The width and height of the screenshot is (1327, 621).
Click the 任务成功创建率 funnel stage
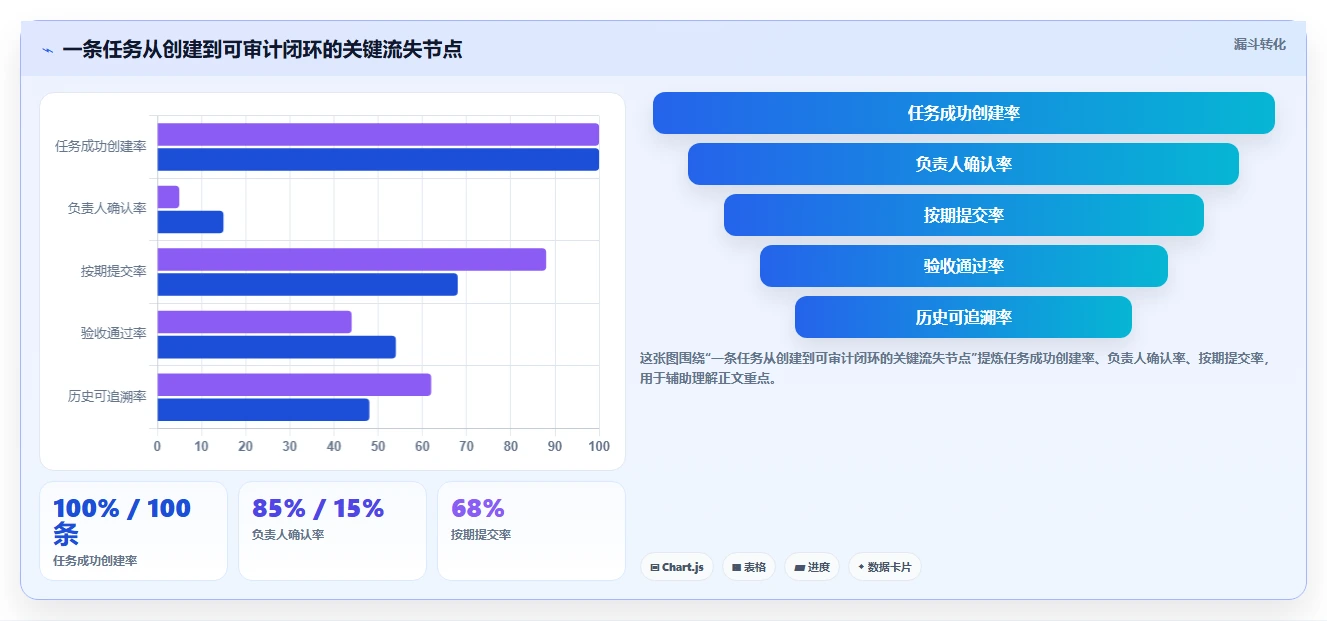[964, 113]
